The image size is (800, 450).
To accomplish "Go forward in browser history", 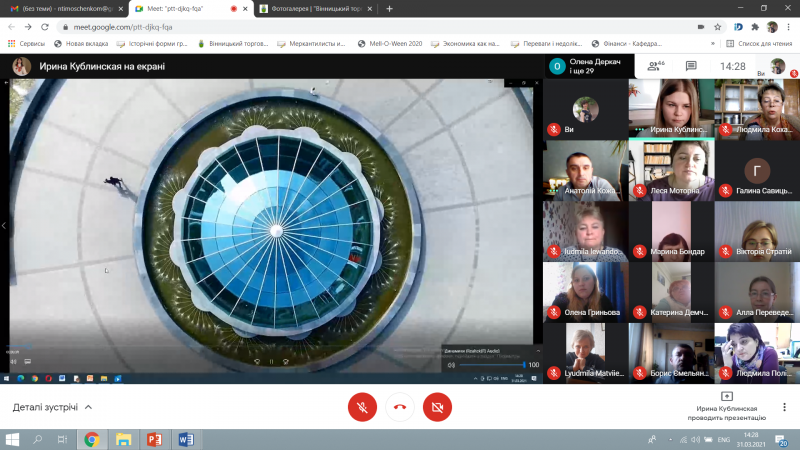I will (x=28, y=27).
